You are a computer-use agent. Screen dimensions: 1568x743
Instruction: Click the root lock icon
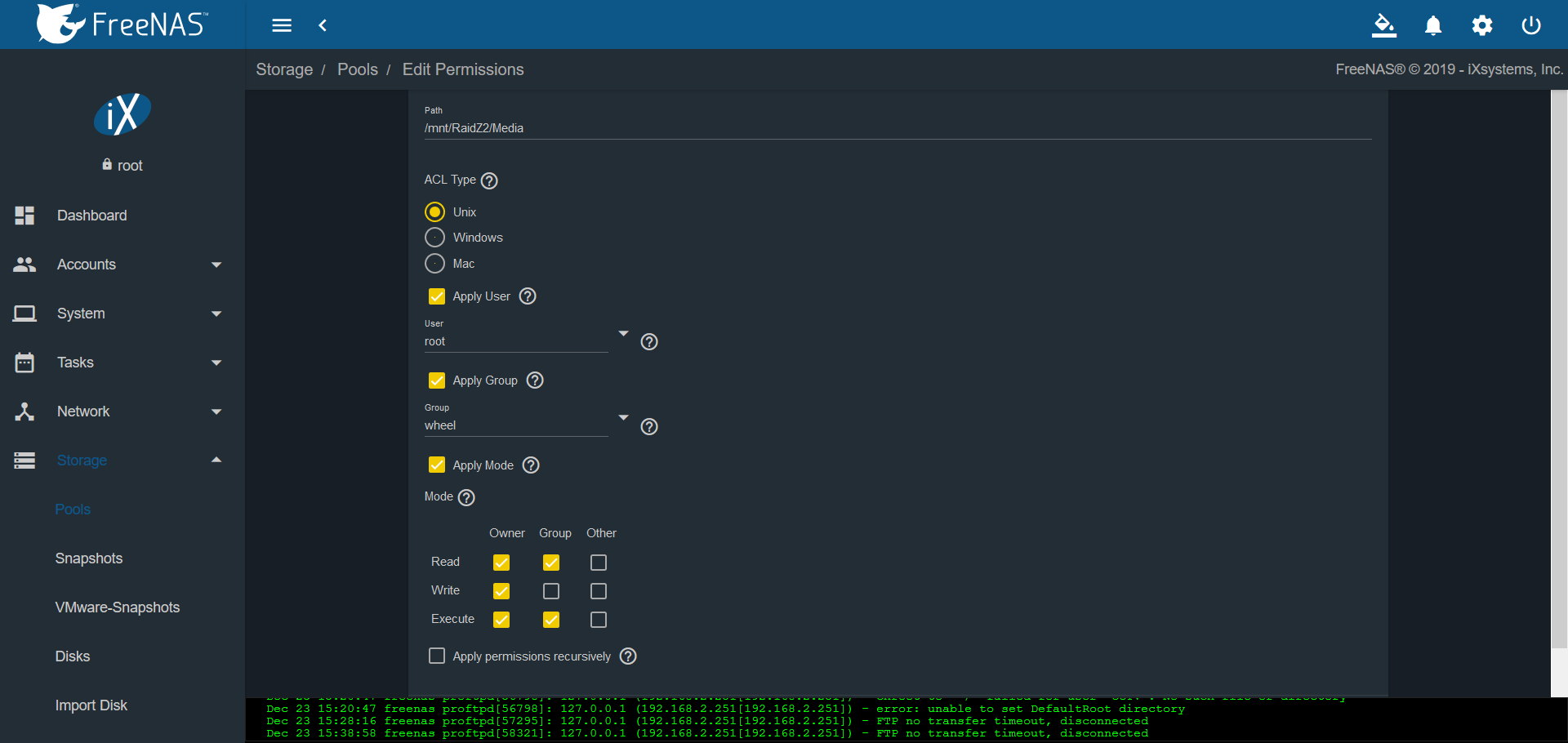click(x=107, y=164)
